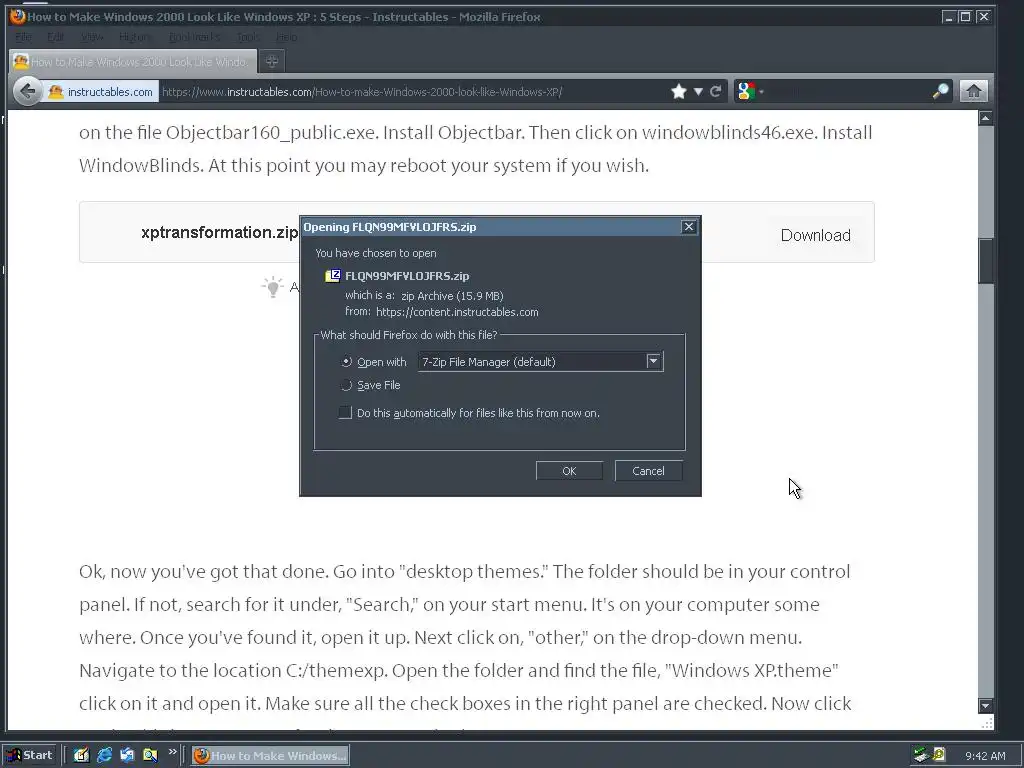1024x768 pixels.
Task: Open a new tab with the plus button
Action: click(x=272, y=61)
